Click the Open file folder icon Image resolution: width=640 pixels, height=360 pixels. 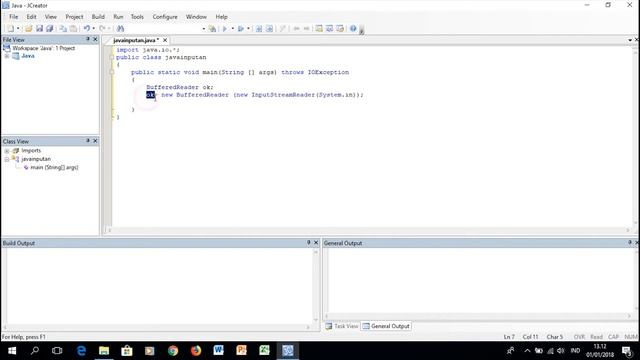pos(28,29)
